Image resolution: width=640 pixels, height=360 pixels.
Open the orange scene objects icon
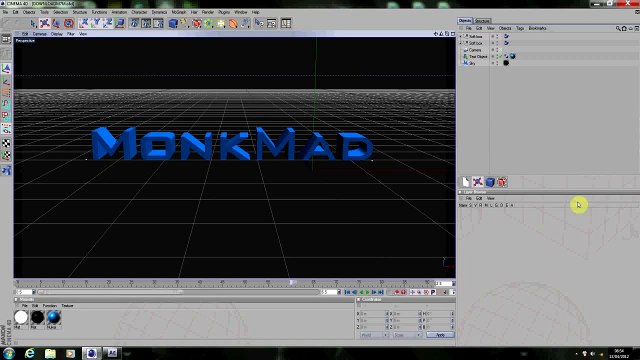click(233, 23)
